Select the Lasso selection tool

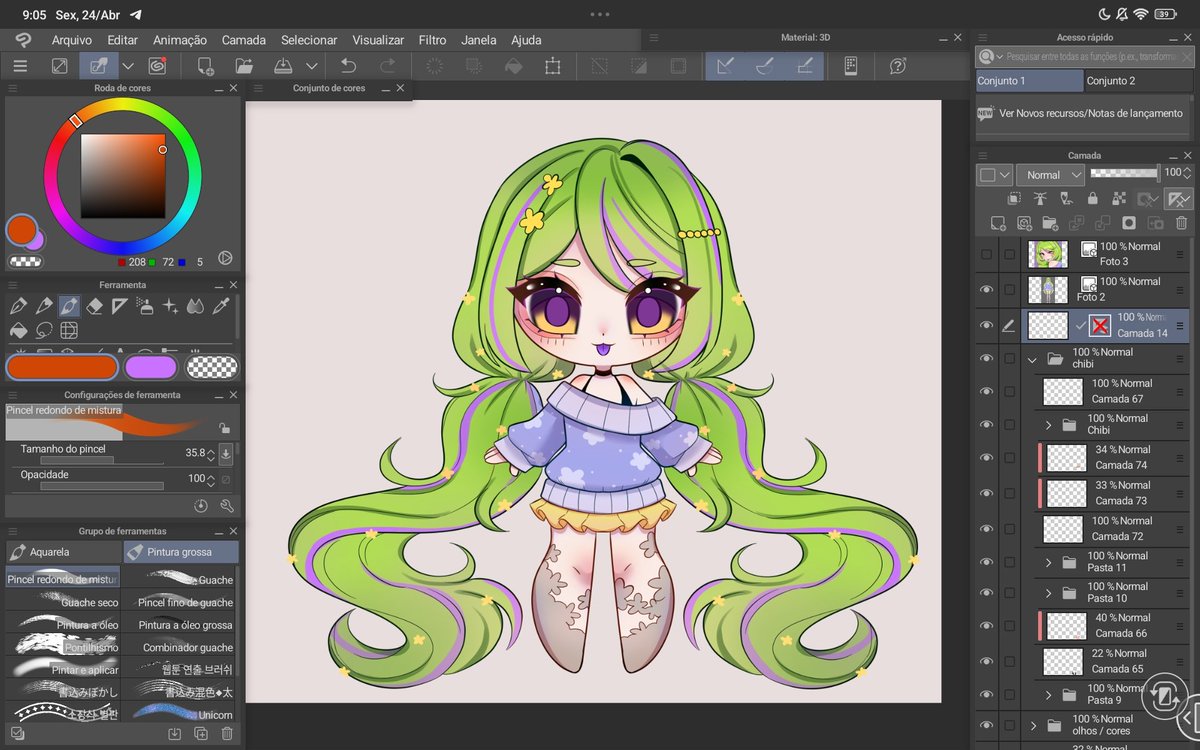pyautogui.click(x=44, y=331)
